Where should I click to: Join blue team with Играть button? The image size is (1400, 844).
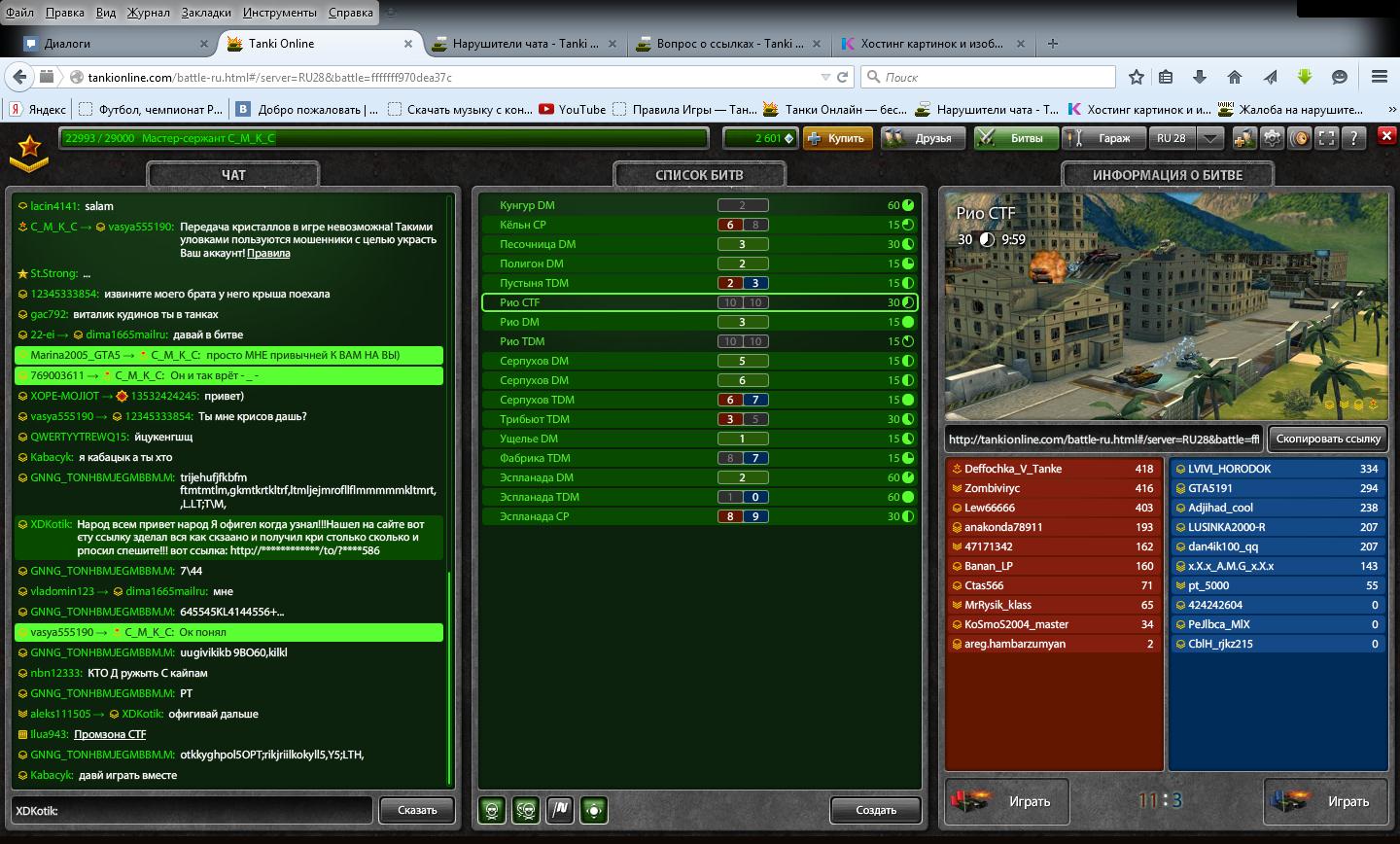coord(1325,801)
